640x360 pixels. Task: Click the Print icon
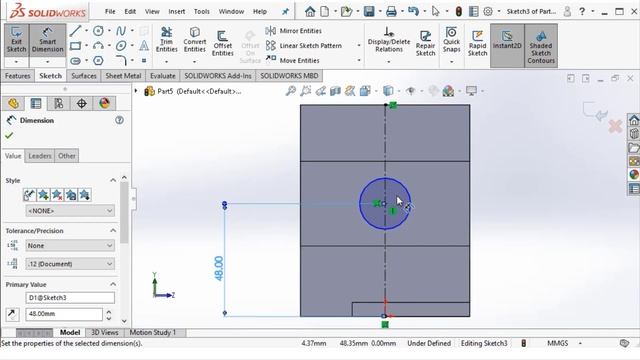click(391, 11)
